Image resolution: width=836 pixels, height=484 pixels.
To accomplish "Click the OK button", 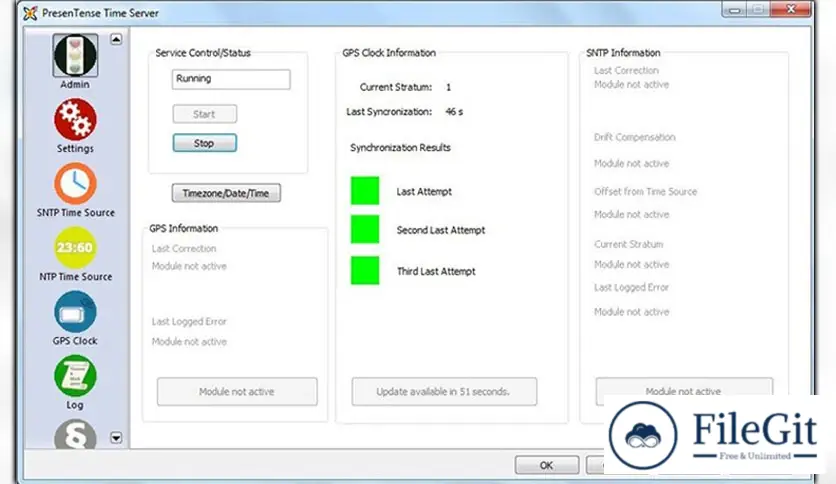I will coord(546,465).
